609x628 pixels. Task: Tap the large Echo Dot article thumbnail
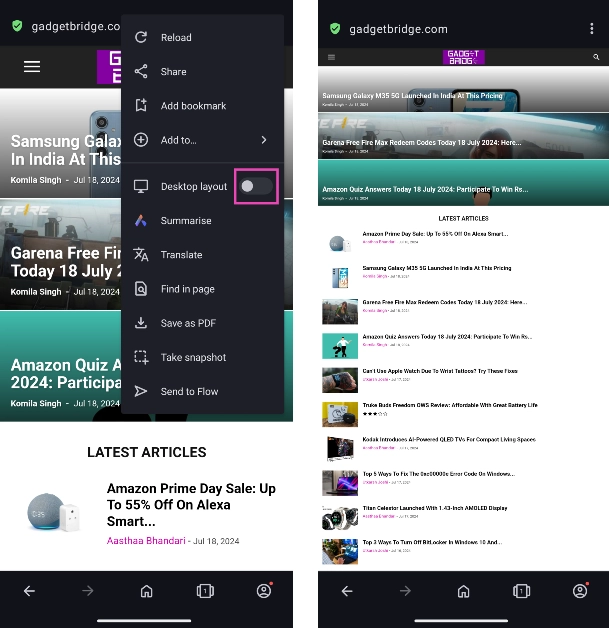(50, 512)
